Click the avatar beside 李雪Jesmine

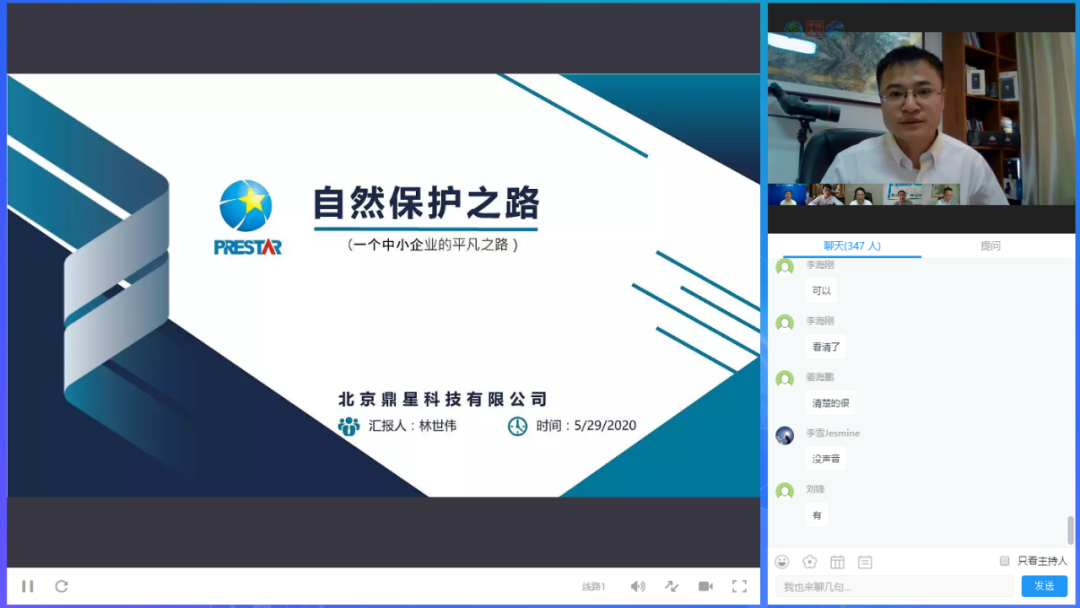(x=785, y=435)
